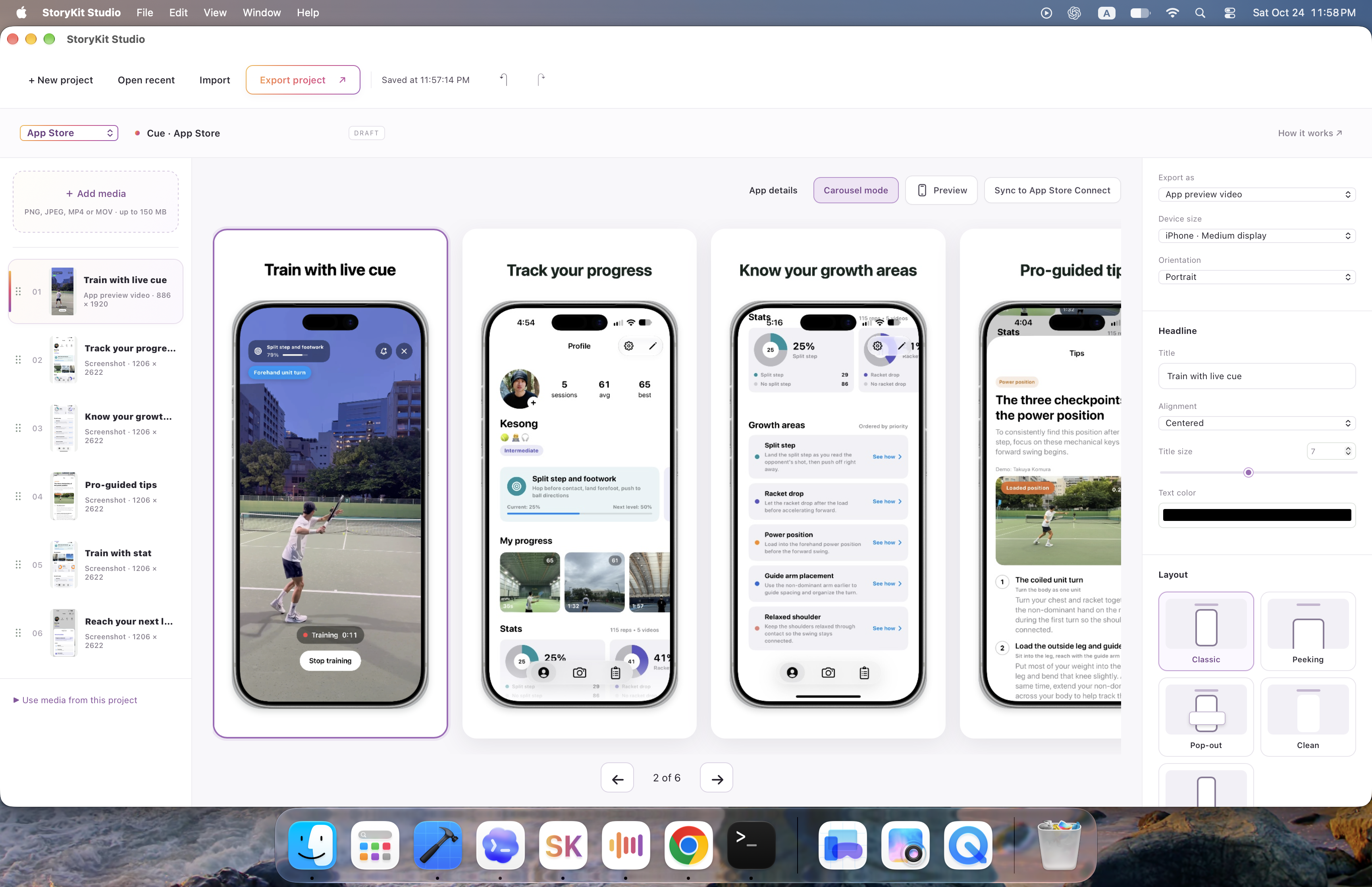
Task: Open the magnifier Q app in dock
Action: pos(968,845)
